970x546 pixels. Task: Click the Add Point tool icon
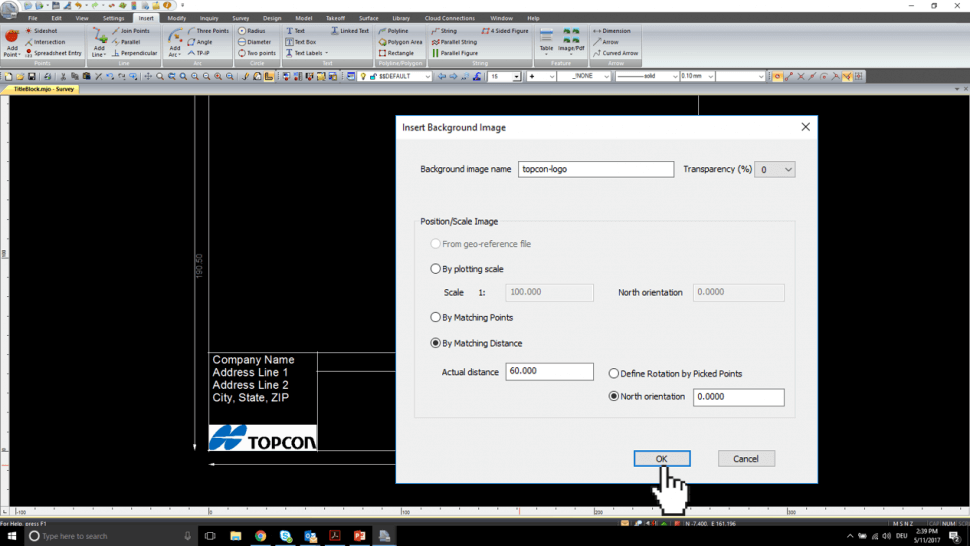pos(12,37)
